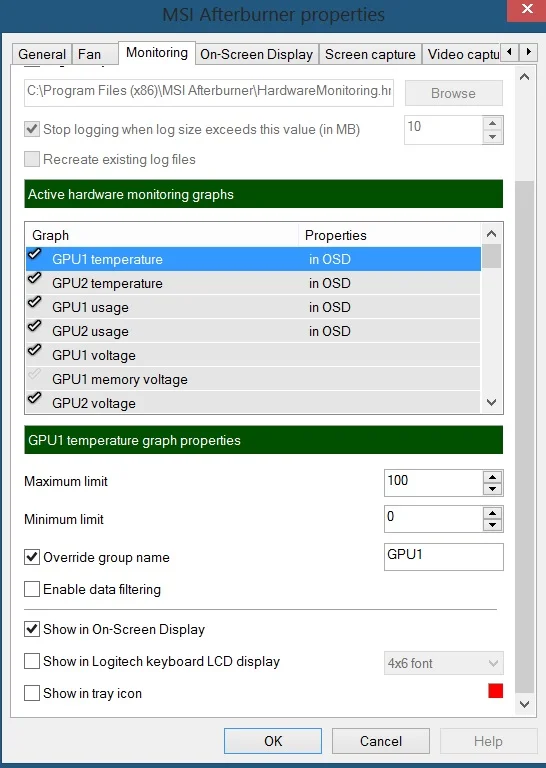The image size is (546, 768).
Task: Click the OK button
Action: click(x=273, y=741)
